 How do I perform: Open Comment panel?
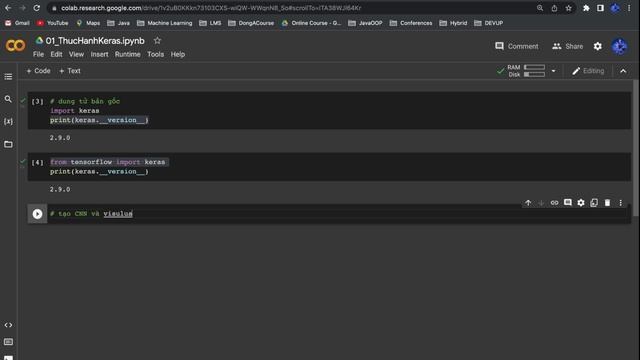tap(517, 46)
